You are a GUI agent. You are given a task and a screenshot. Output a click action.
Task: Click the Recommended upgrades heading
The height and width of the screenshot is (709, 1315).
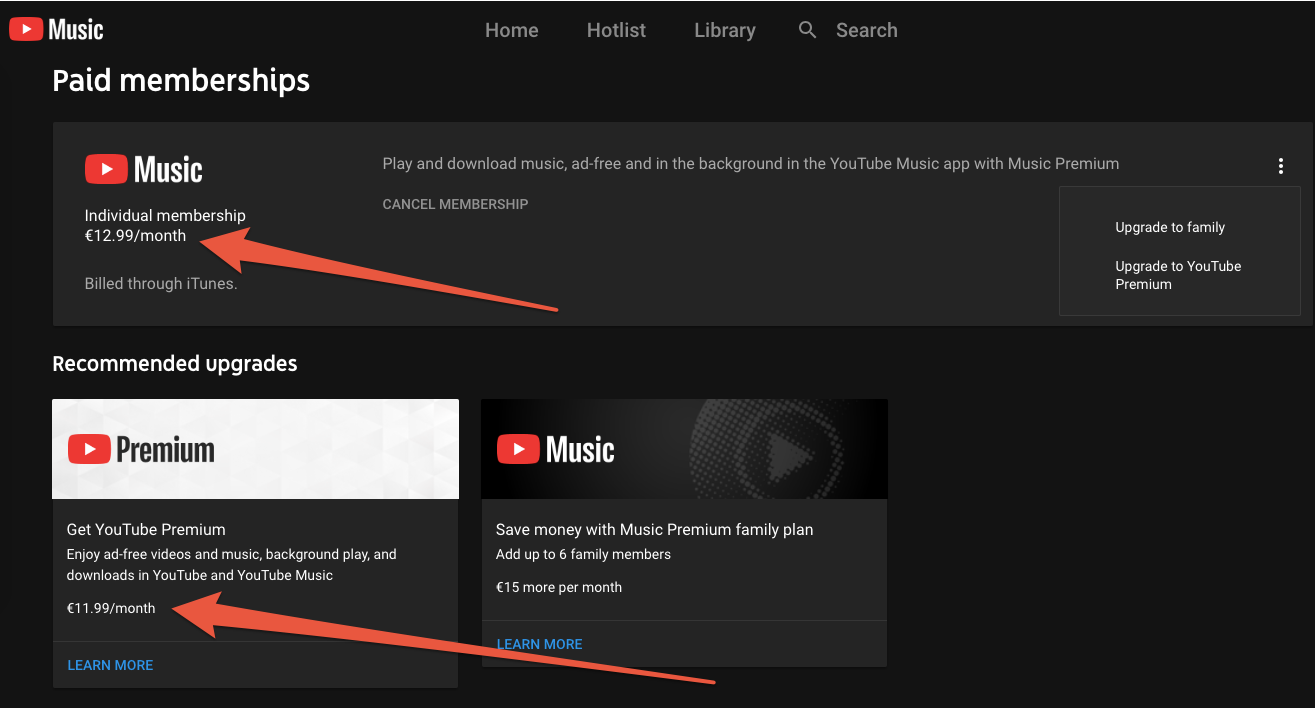point(175,363)
